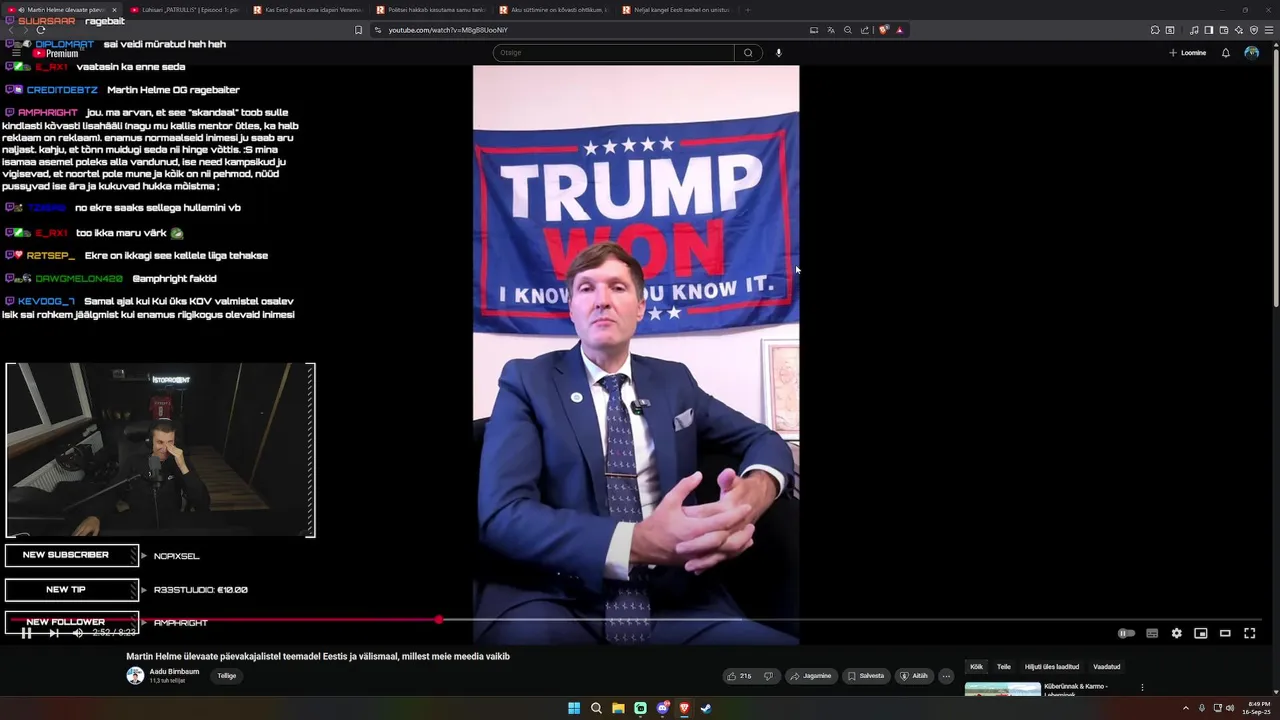Select the Teile filter chip
The width and height of the screenshot is (1280, 720).
pyautogui.click(x=1003, y=667)
